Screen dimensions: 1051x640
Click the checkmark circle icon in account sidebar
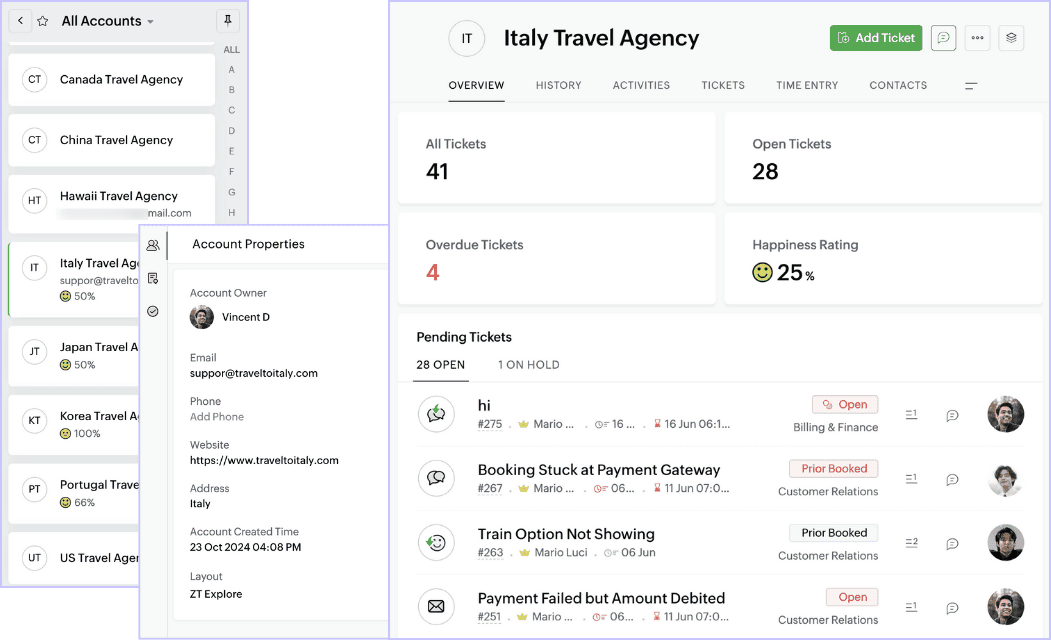153,311
